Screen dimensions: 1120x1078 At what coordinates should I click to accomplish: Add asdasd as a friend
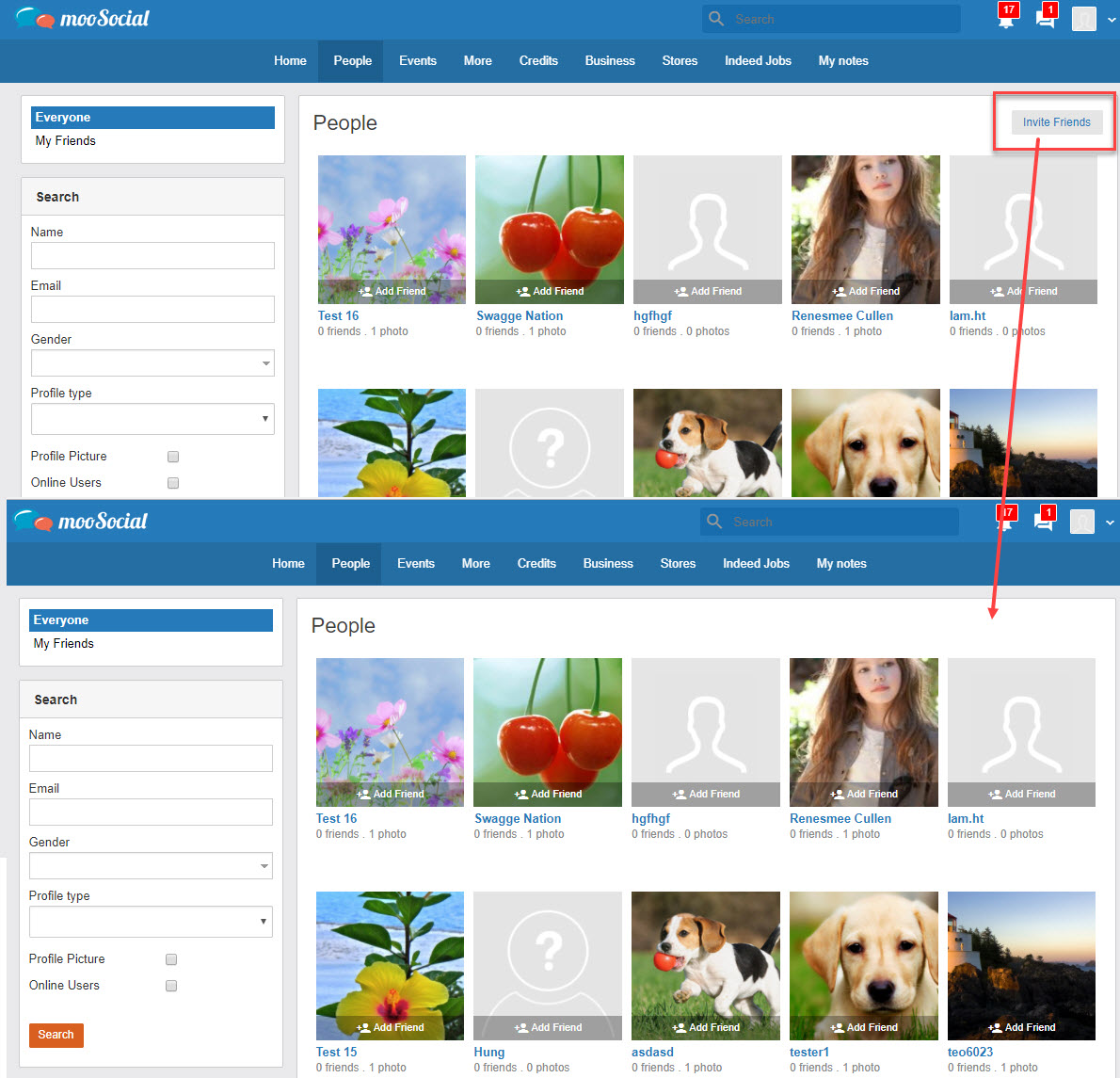tap(707, 1027)
